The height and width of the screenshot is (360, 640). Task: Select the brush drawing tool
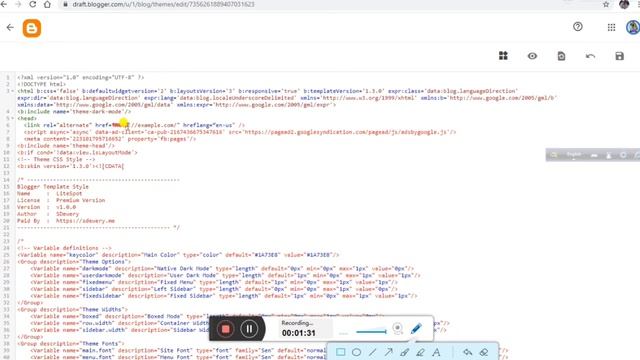404,352
